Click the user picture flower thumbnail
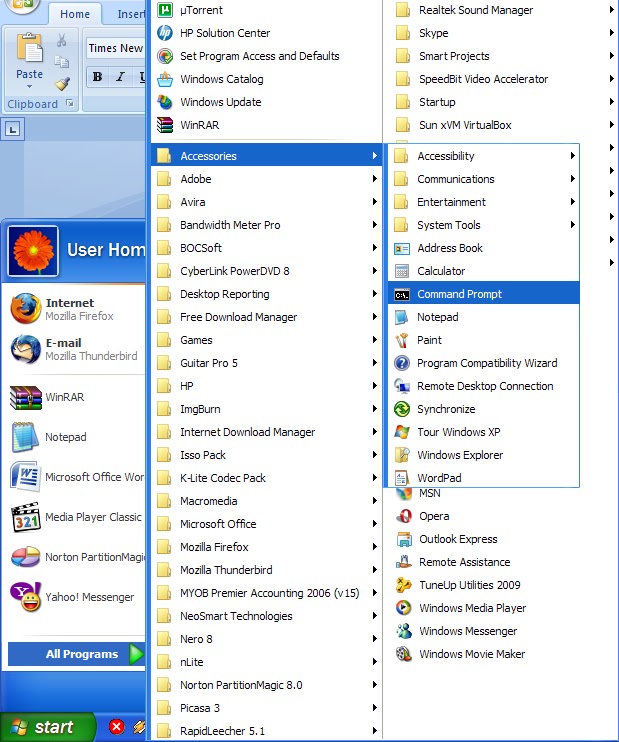This screenshot has height=742, width=619. click(x=33, y=251)
